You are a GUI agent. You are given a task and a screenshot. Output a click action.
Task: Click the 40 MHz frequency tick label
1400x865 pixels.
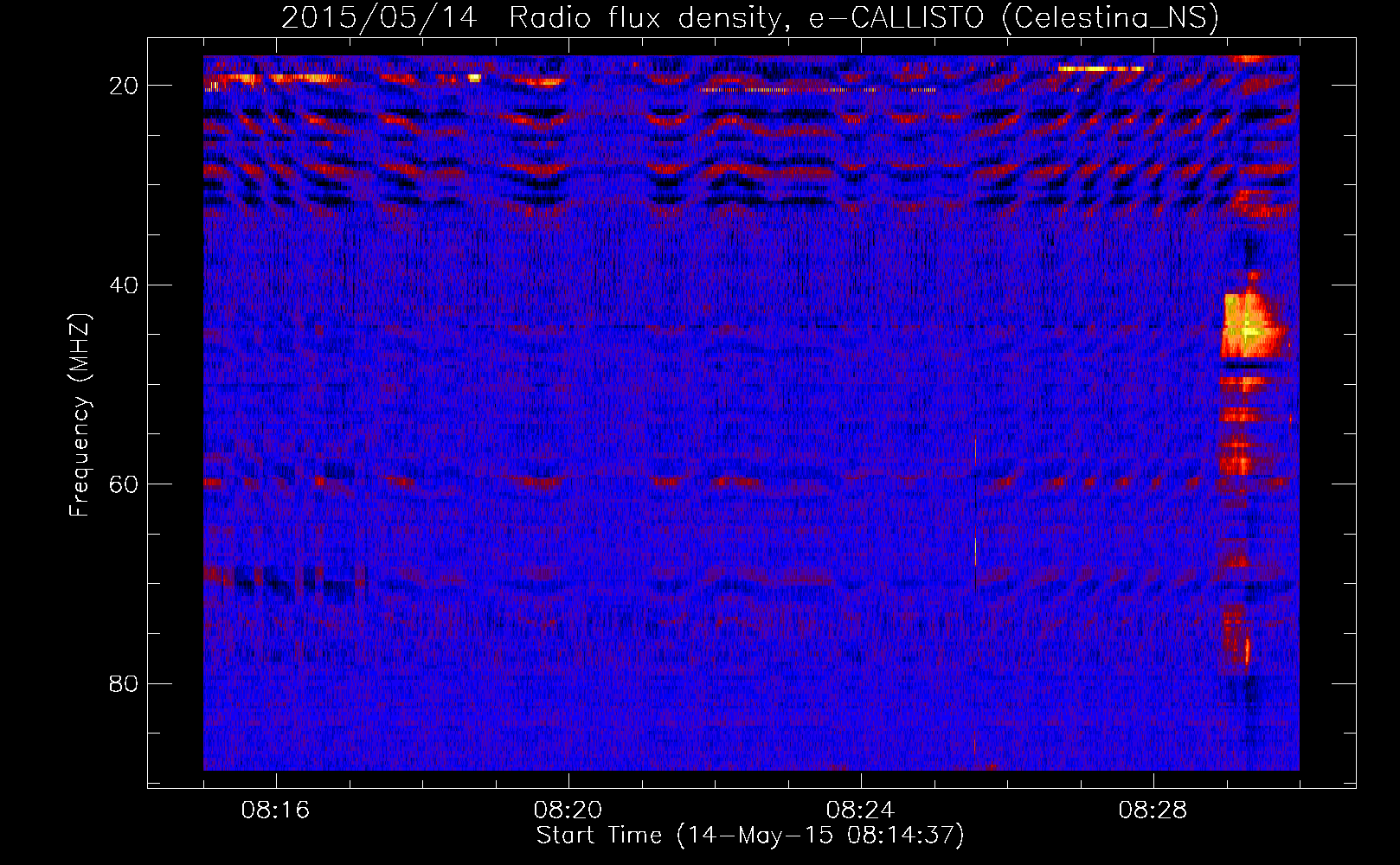pyautogui.click(x=125, y=285)
